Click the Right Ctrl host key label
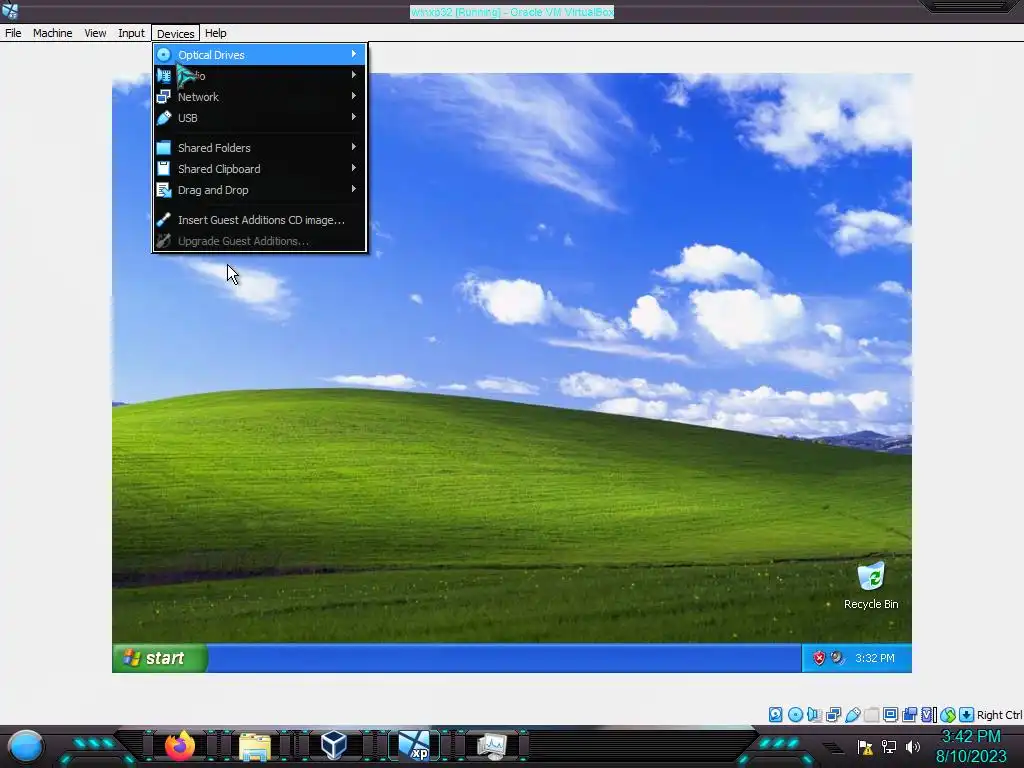The image size is (1024, 768). [x=999, y=715]
